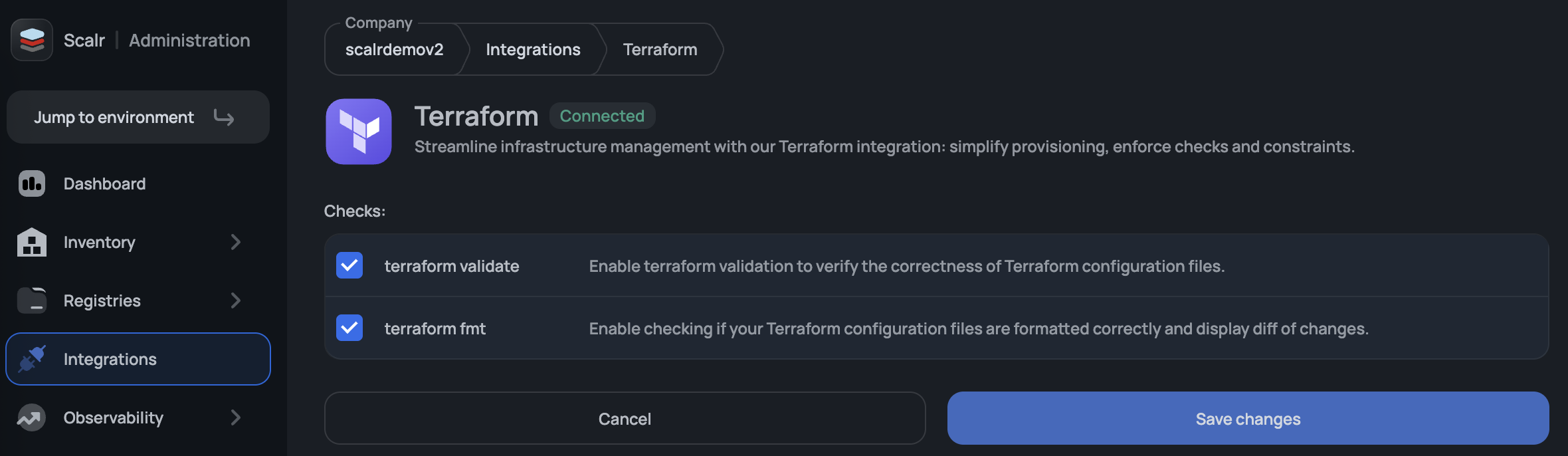The height and width of the screenshot is (456, 1568).
Task: Click the Dashboard sidebar icon
Action: tap(32, 184)
